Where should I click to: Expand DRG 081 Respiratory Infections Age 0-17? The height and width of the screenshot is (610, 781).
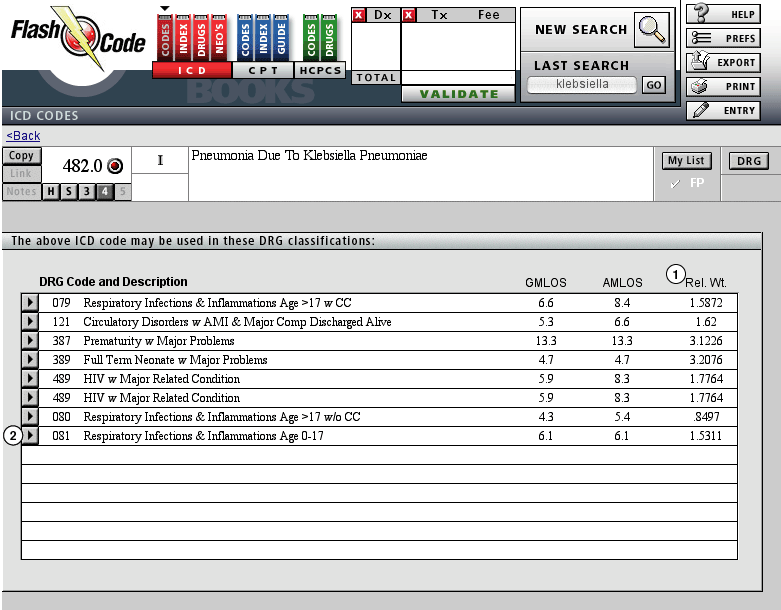[x=30, y=436]
